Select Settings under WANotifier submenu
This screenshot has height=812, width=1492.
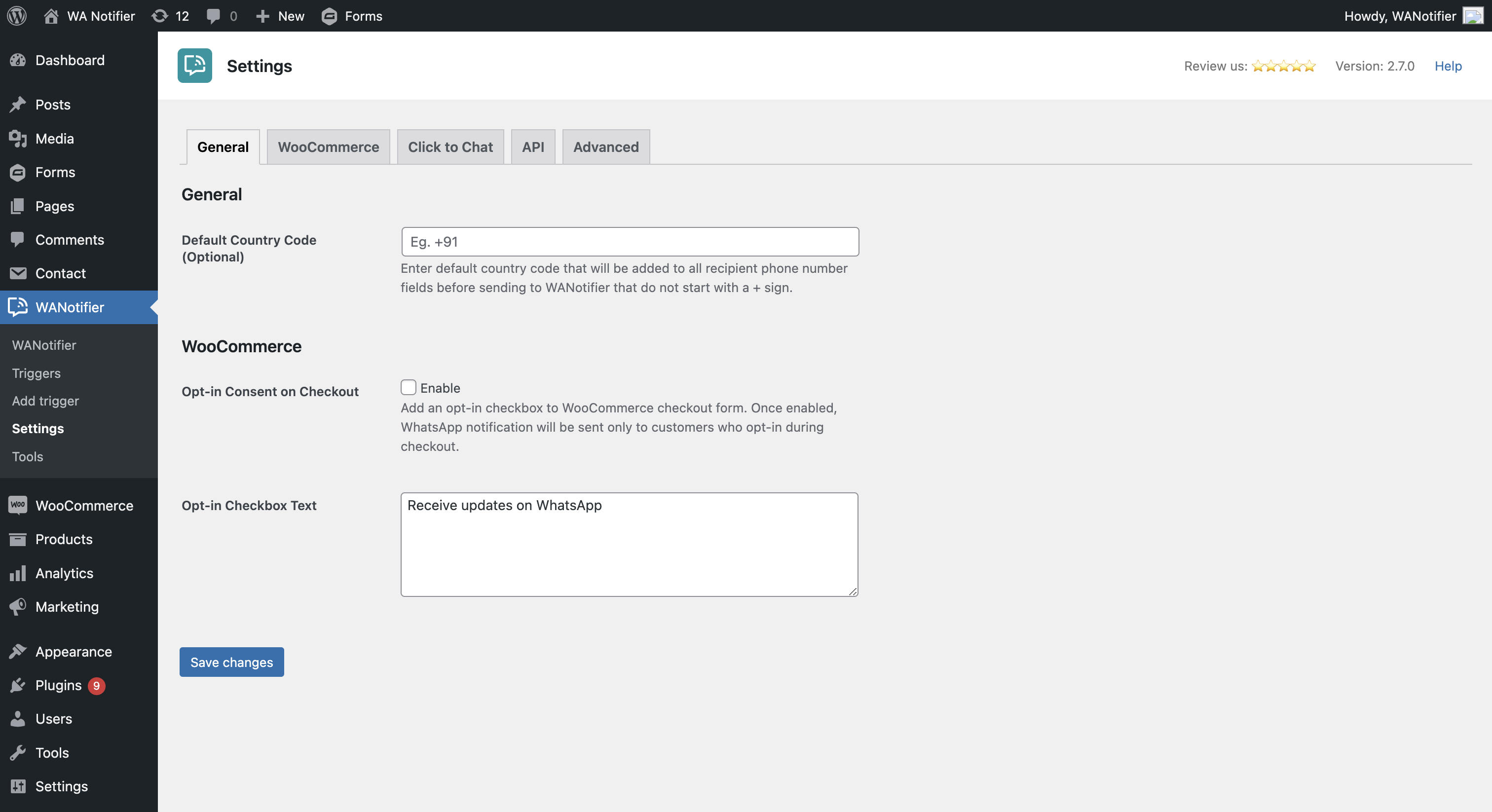click(37, 429)
